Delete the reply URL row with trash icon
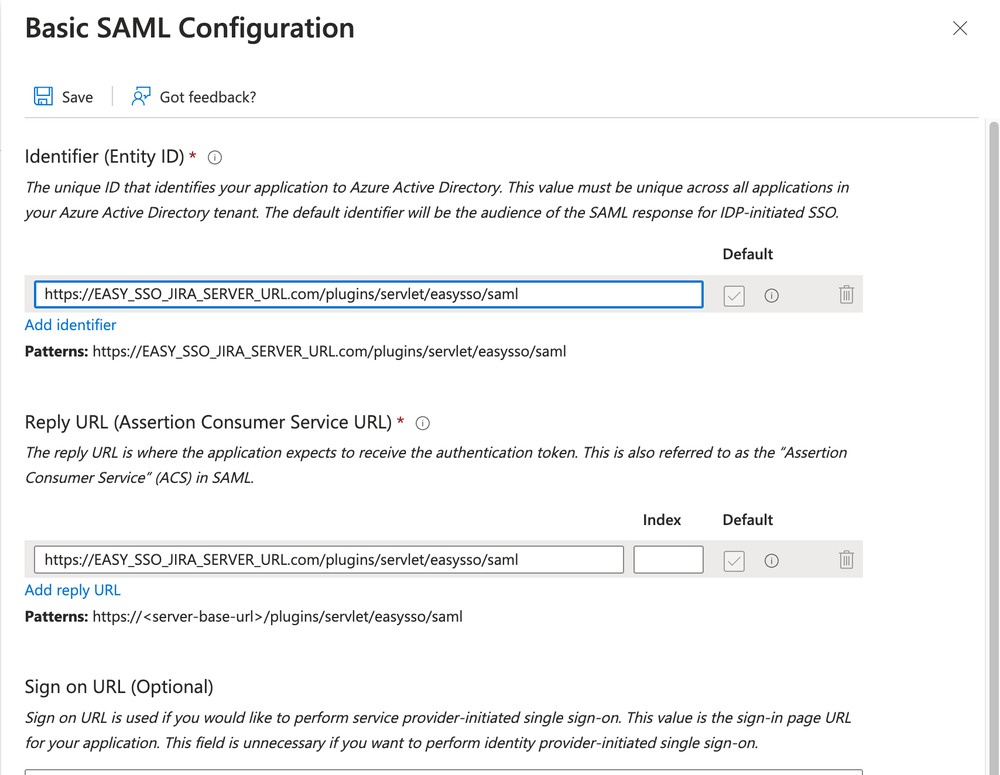Screen dimensions: 1000x775 [846, 559]
